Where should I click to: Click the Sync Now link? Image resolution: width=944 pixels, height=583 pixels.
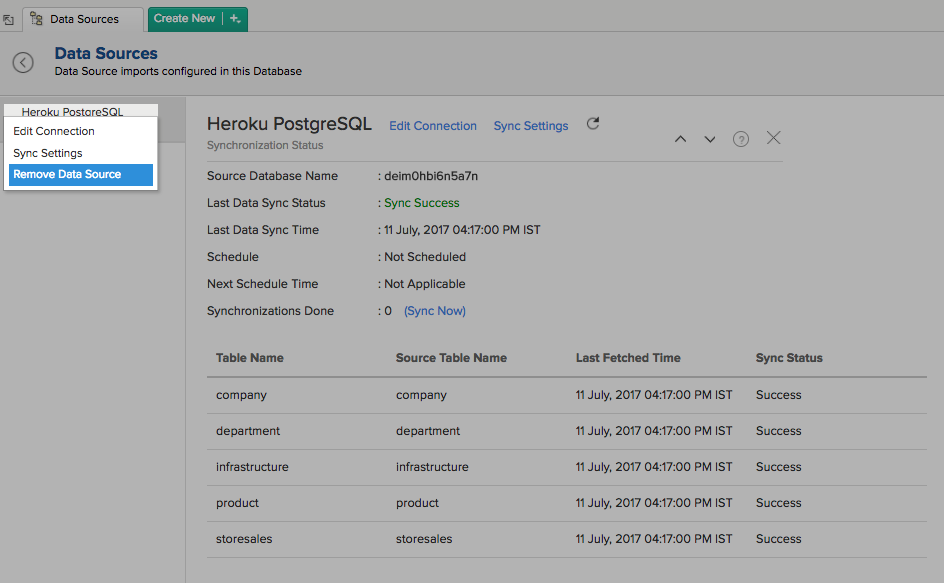click(x=435, y=311)
